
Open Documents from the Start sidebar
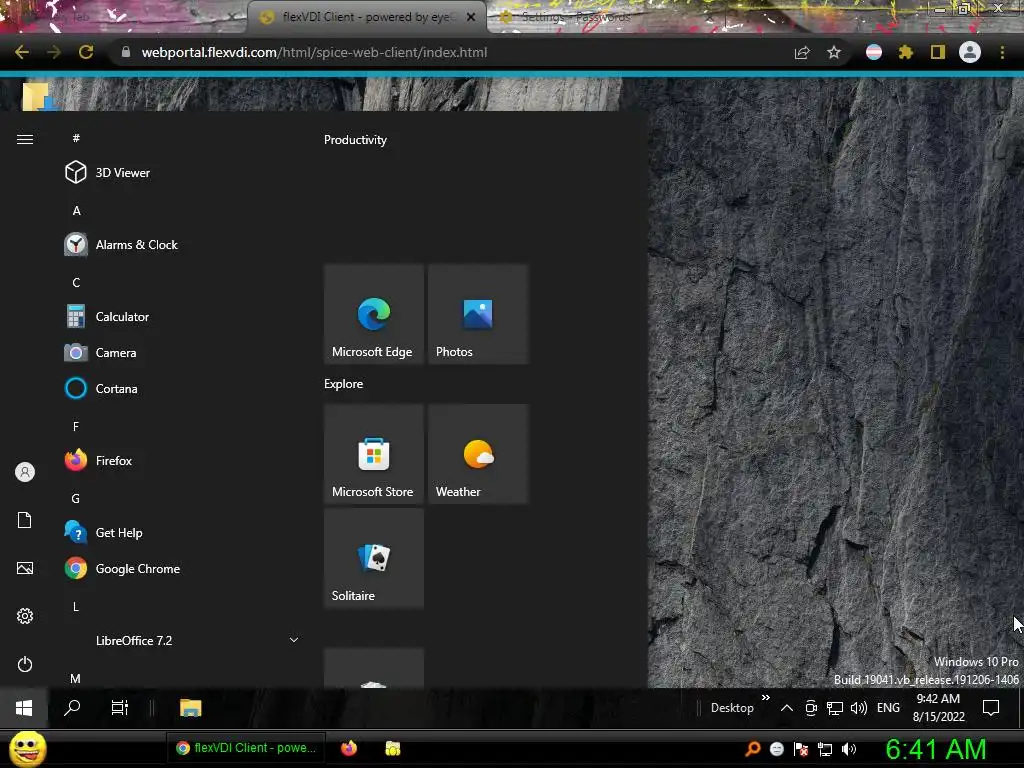coord(25,520)
